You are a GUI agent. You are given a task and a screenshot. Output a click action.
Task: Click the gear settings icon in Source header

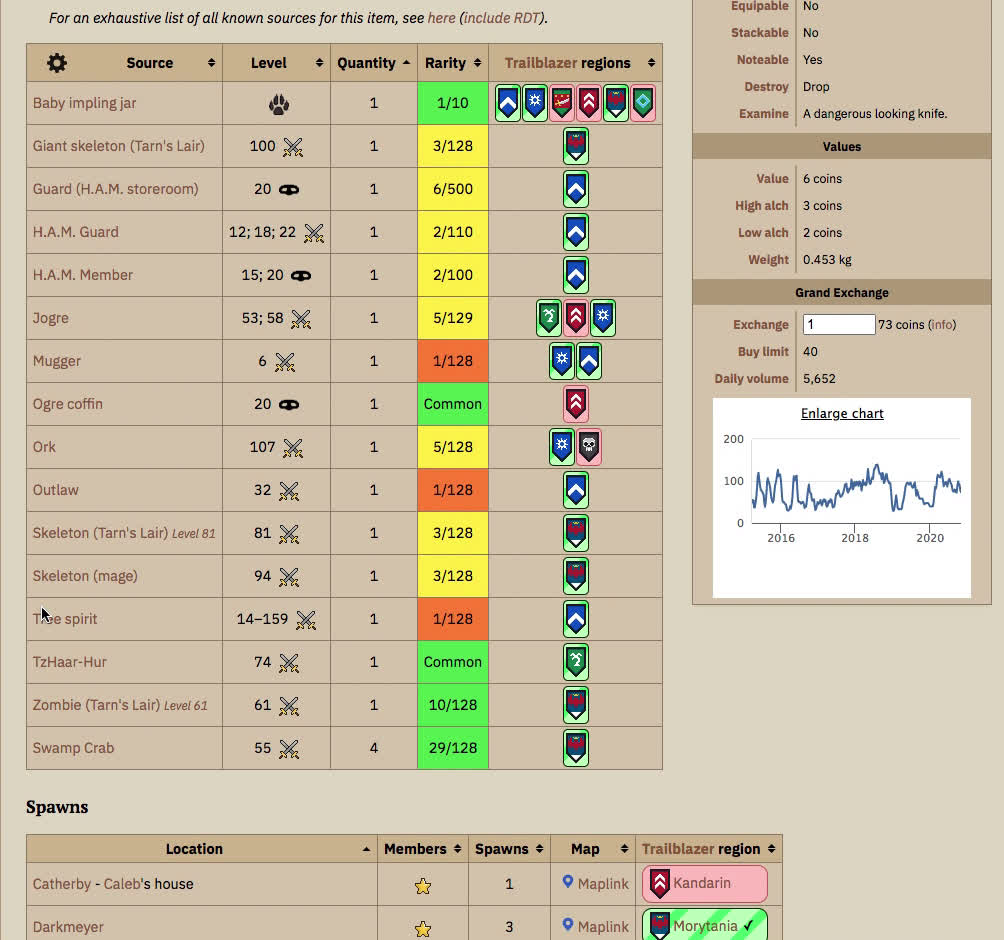click(x=57, y=63)
